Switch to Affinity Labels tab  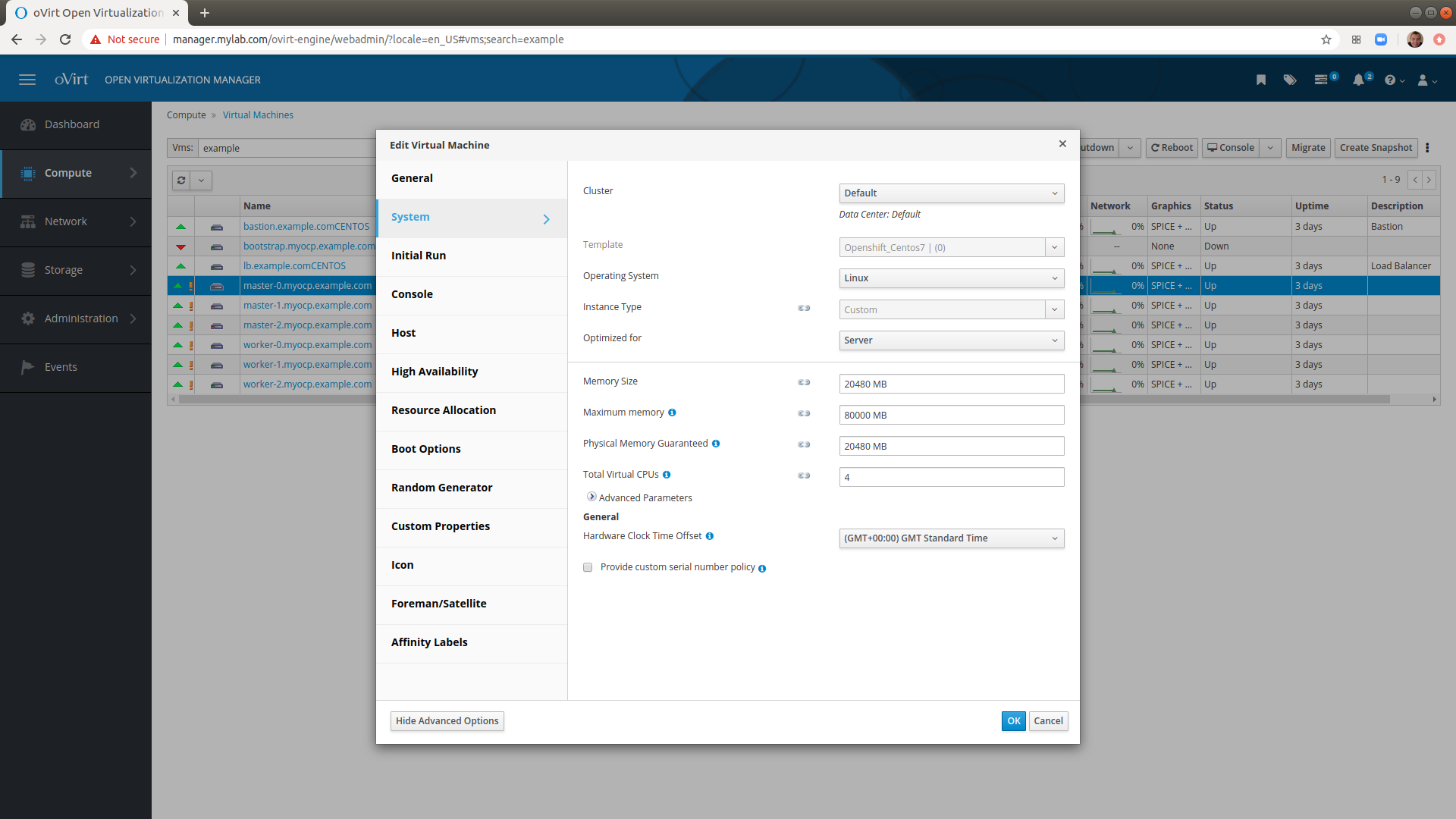[472, 643]
